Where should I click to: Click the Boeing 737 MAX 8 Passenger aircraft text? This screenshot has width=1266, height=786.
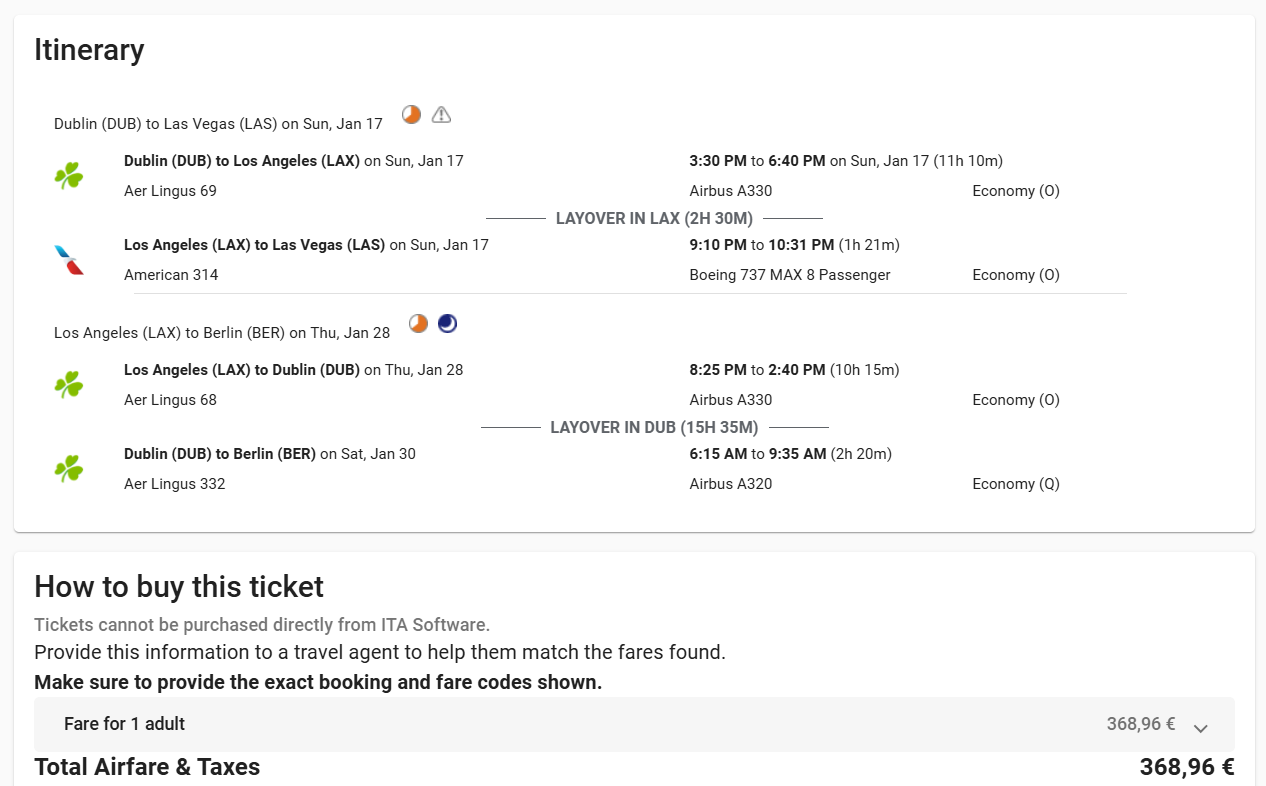790,274
